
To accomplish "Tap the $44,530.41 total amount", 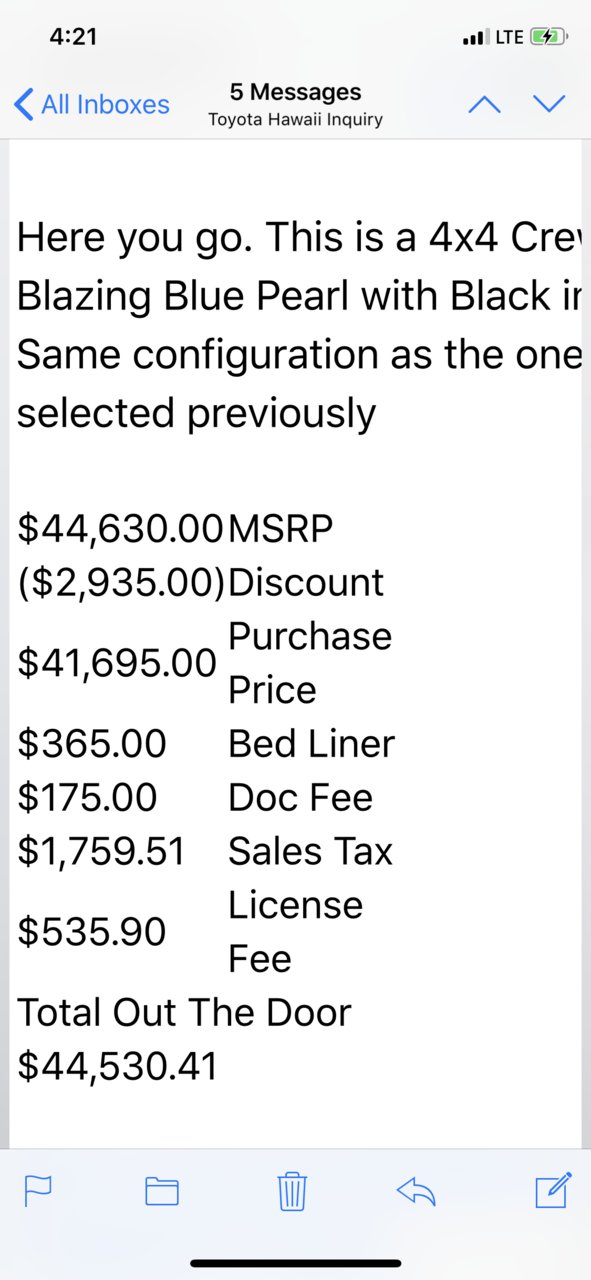I will 118,1066.
